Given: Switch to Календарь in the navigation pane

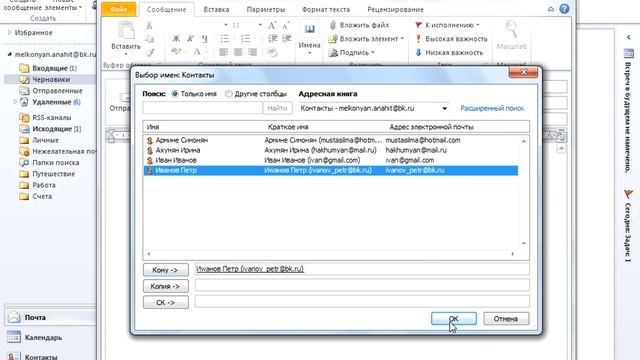Looking at the screenshot, I should (x=43, y=338).
